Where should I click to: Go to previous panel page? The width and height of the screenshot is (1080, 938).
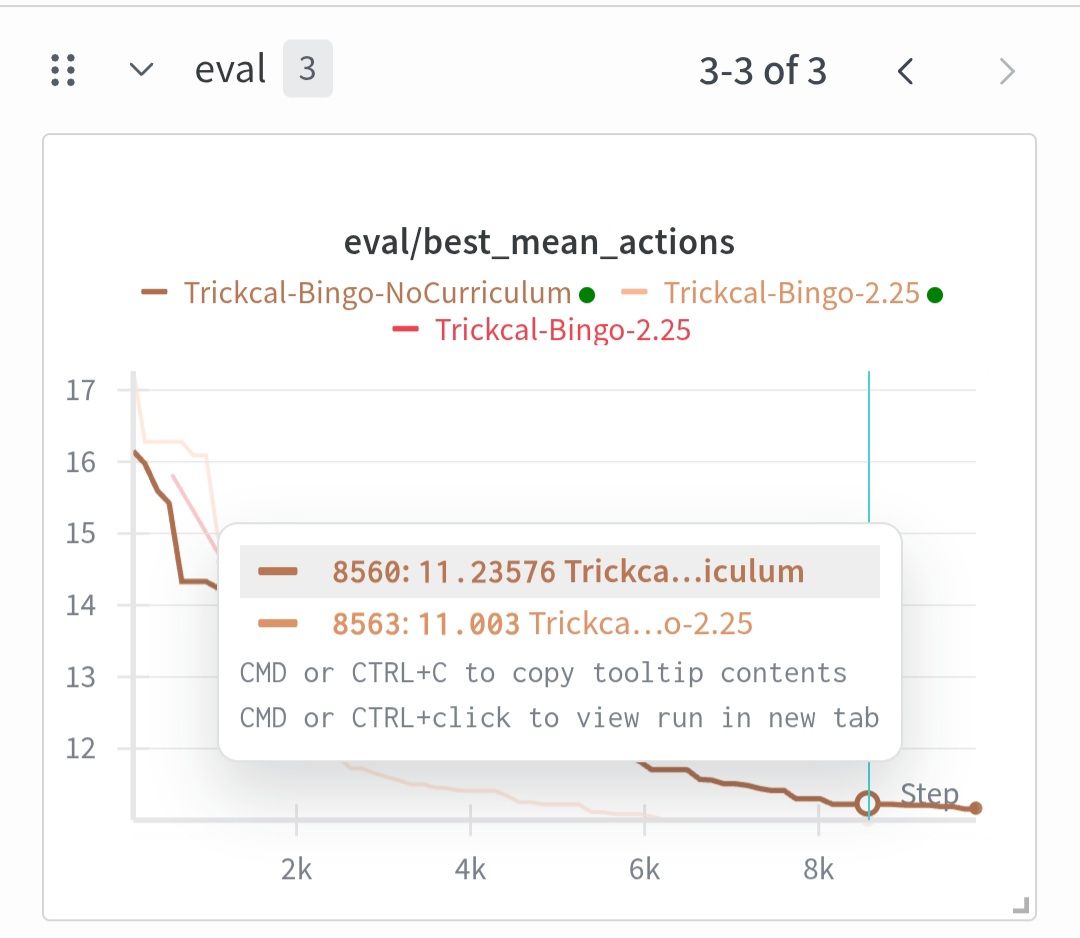pyautogui.click(x=906, y=71)
